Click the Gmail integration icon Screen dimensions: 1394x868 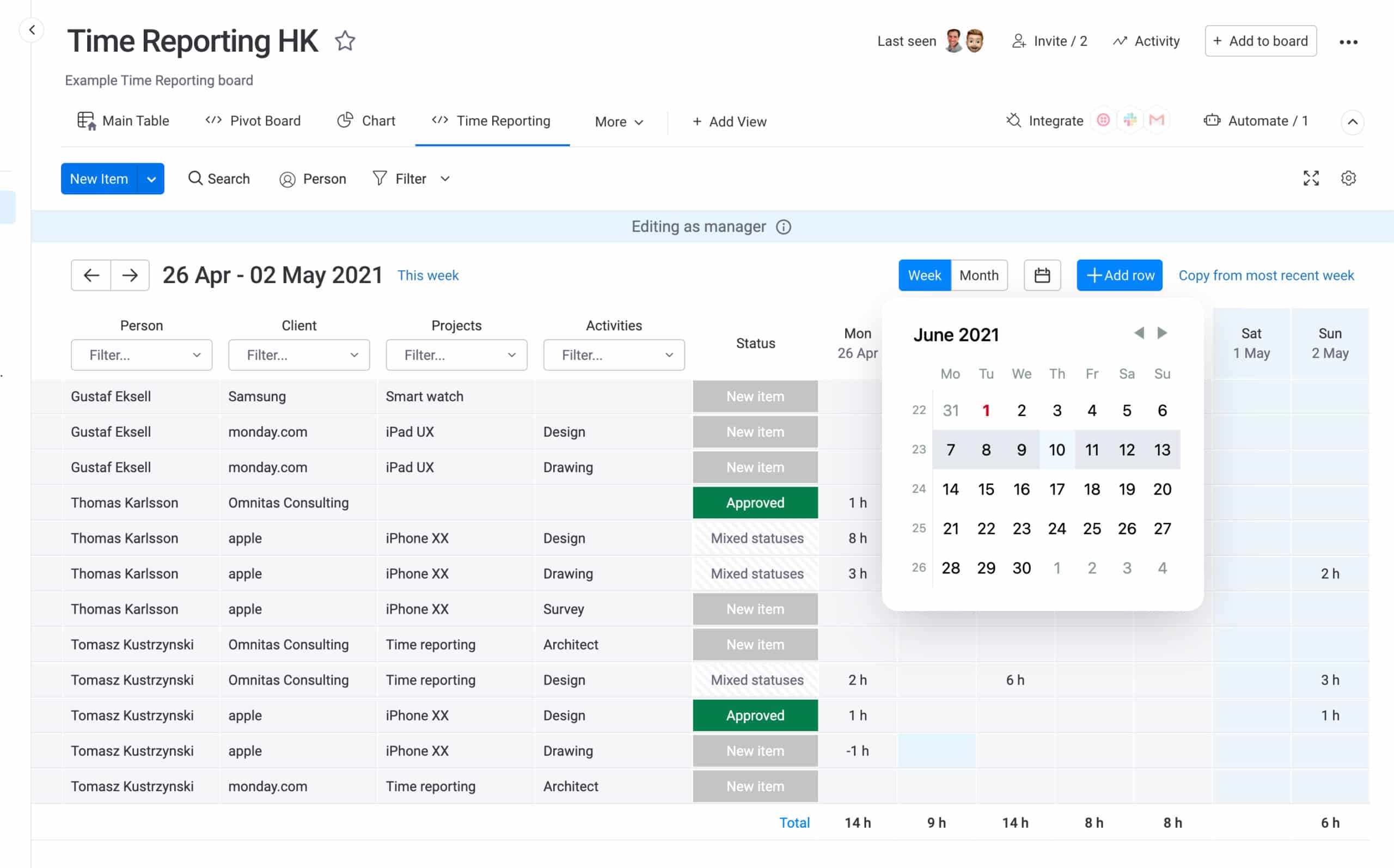click(1157, 120)
